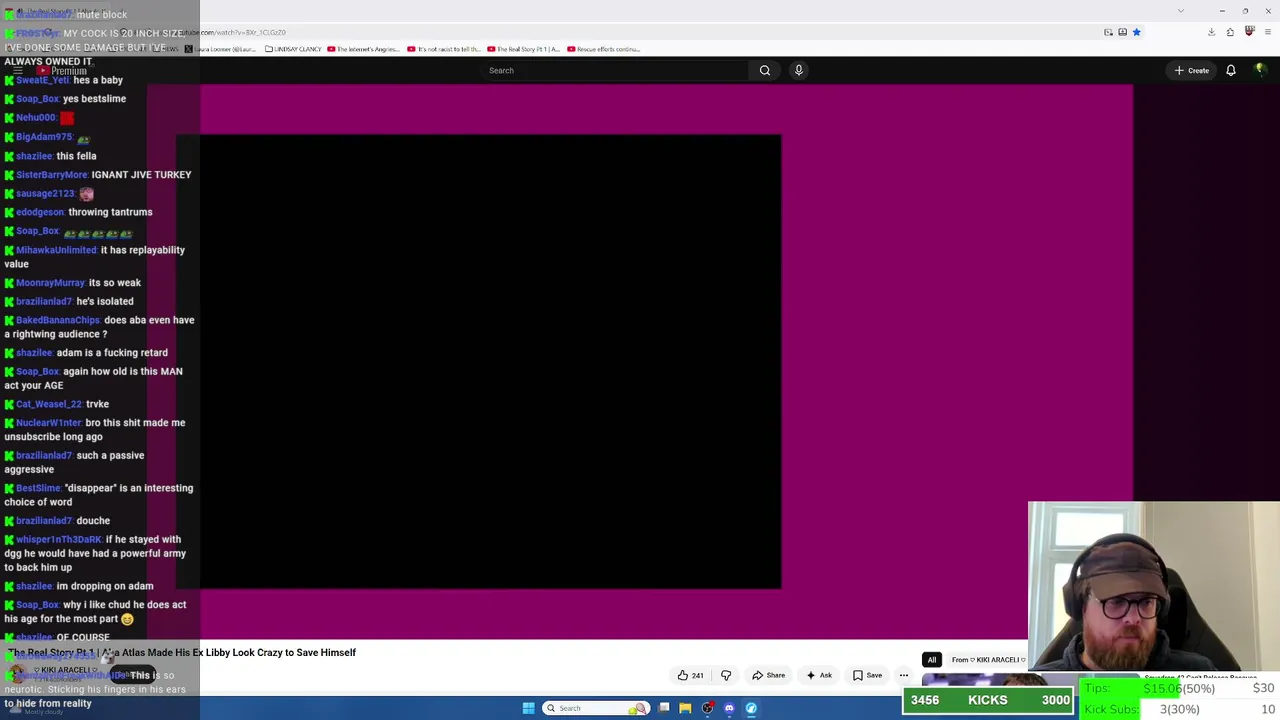Dislike the video with thumbs-down icon
Image resolution: width=1280 pixels, height=720 pixels.
coord(726,675)
